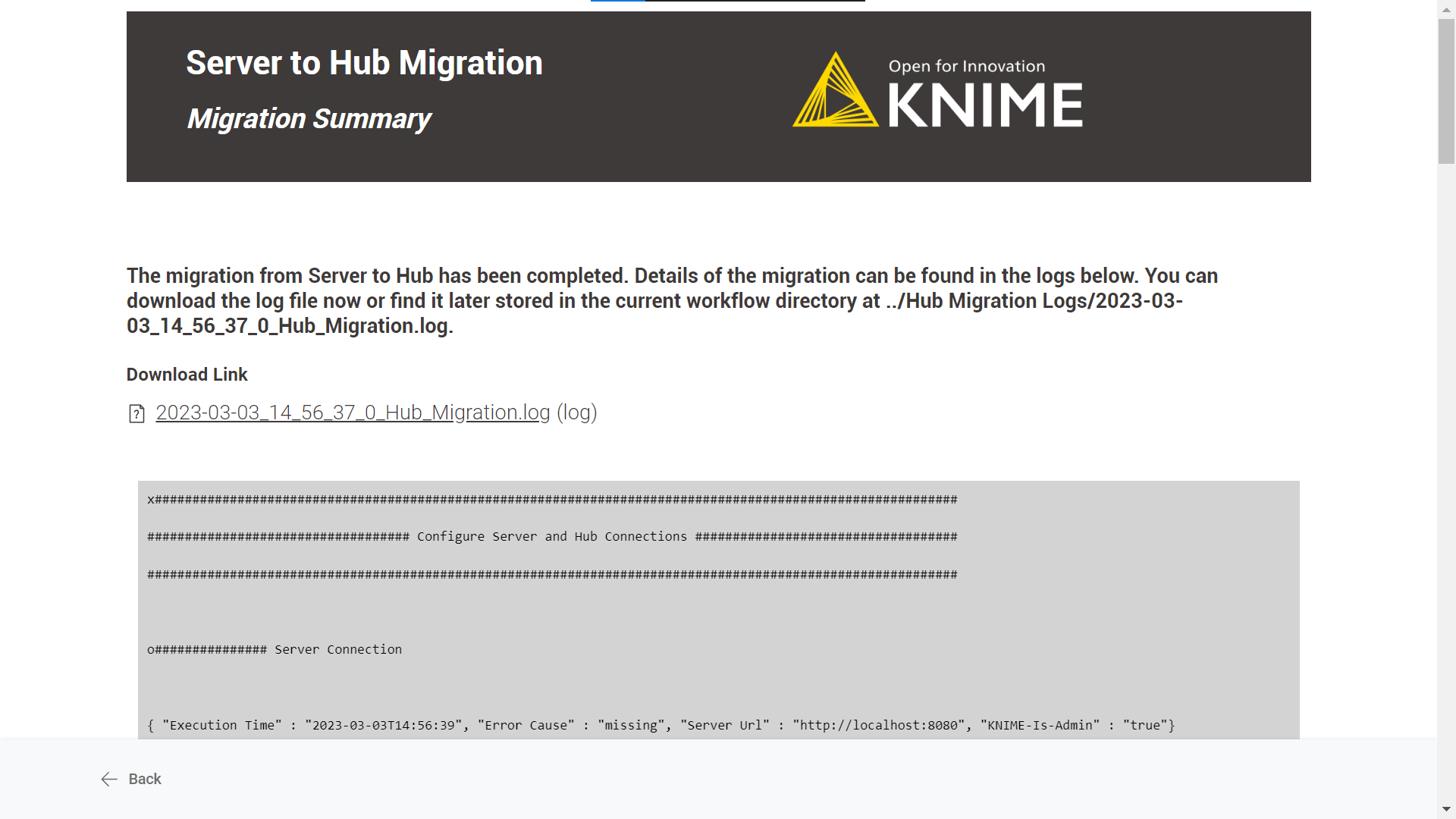Click the Back button
1456x819 pixels.
131,779
